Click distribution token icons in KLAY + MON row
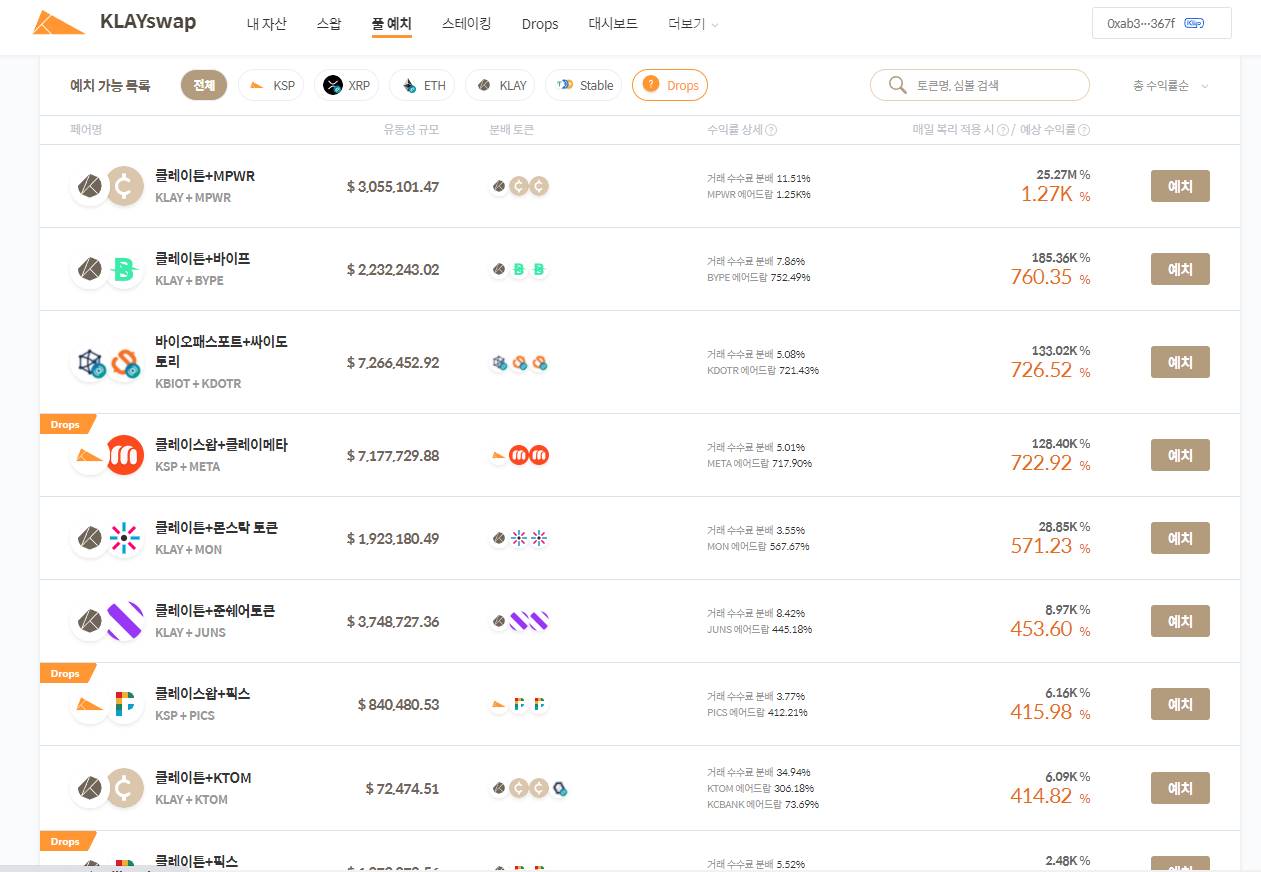This screenshot has height=872, width=1261. (x=519, y=538)
